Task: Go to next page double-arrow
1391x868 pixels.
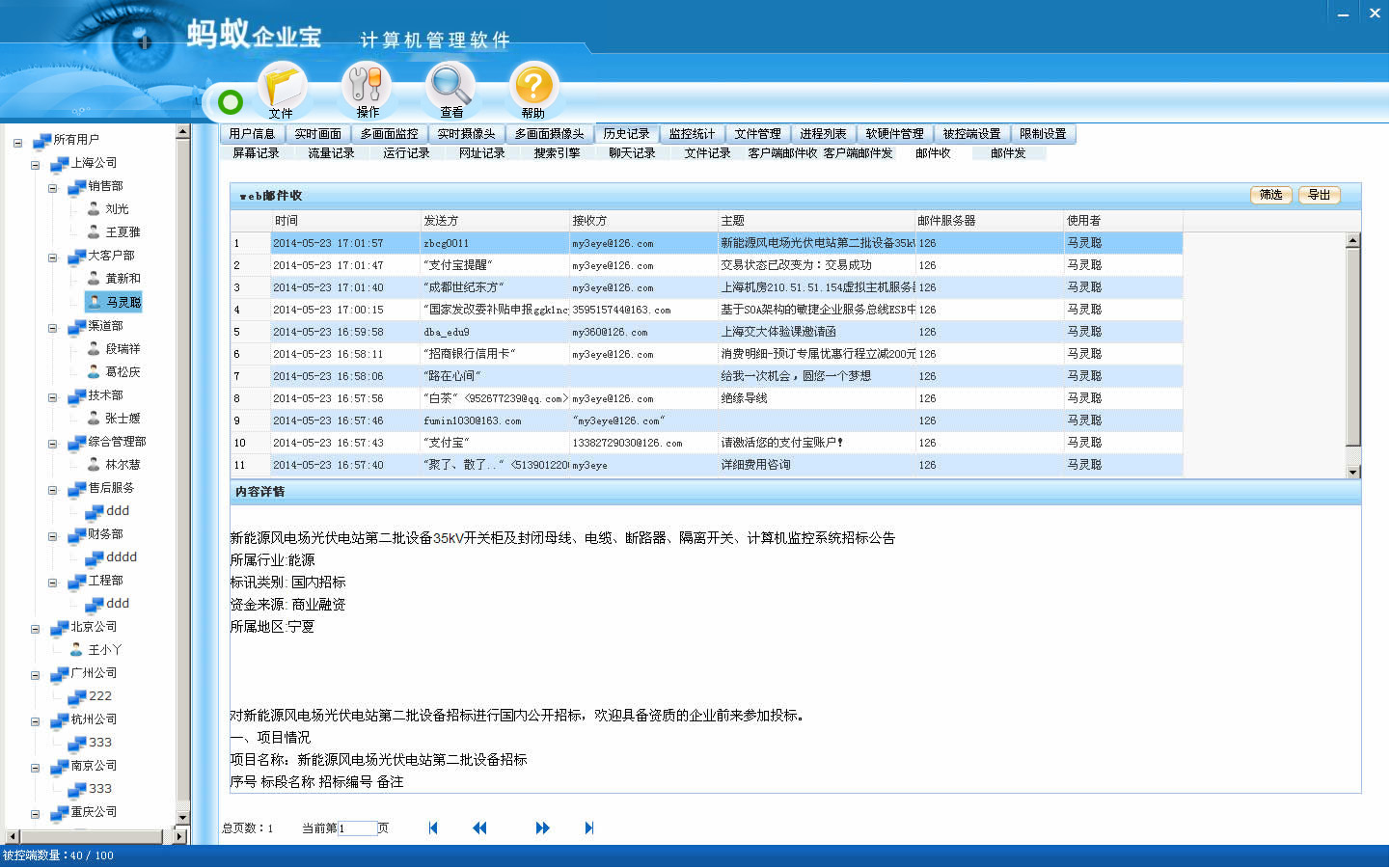Action: coord(542,828)
